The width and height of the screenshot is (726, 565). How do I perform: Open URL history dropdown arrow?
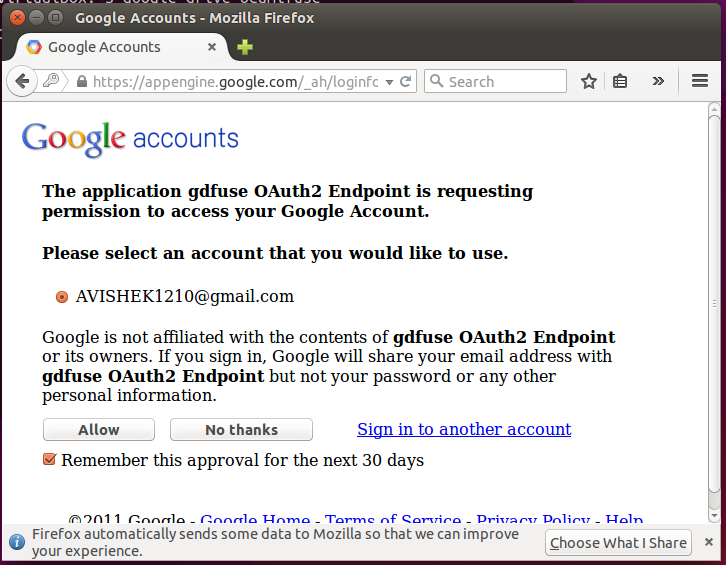(x=389, y=82)
